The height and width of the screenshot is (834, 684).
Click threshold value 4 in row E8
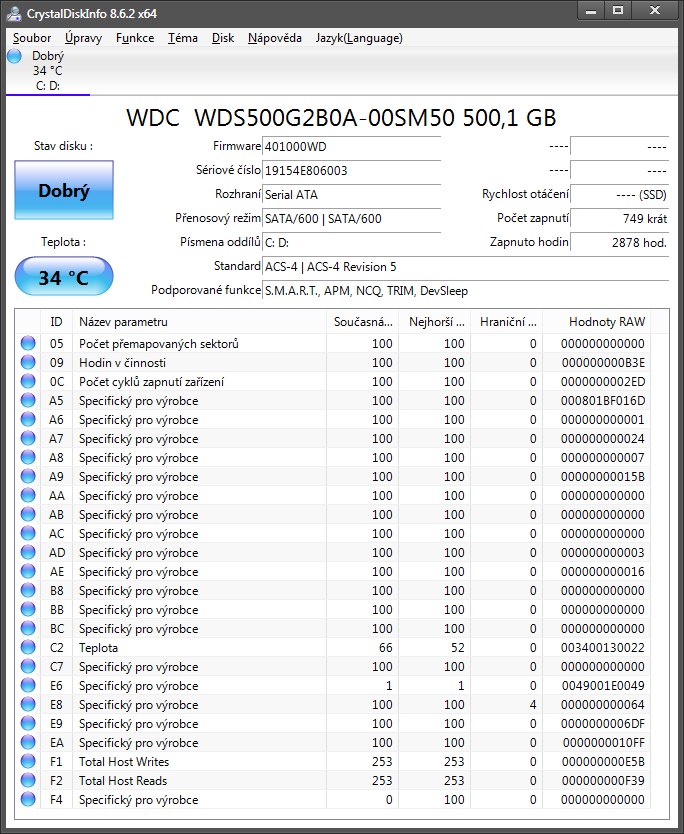533,705
